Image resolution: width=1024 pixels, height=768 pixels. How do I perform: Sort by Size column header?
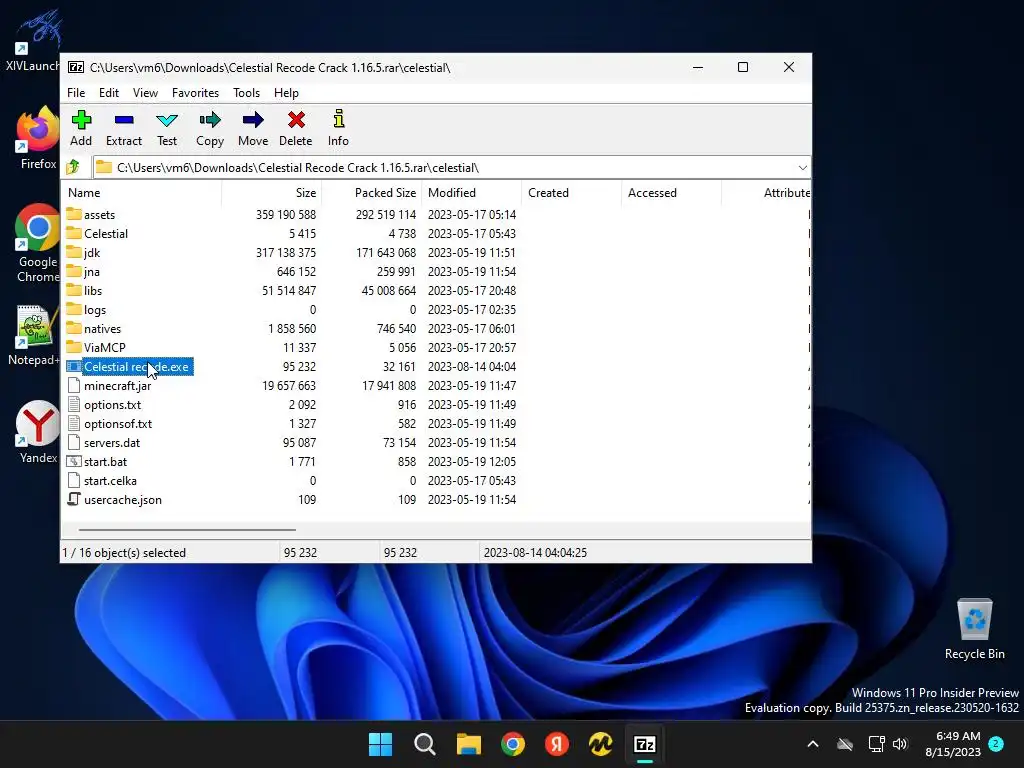[x=272, y=193]
